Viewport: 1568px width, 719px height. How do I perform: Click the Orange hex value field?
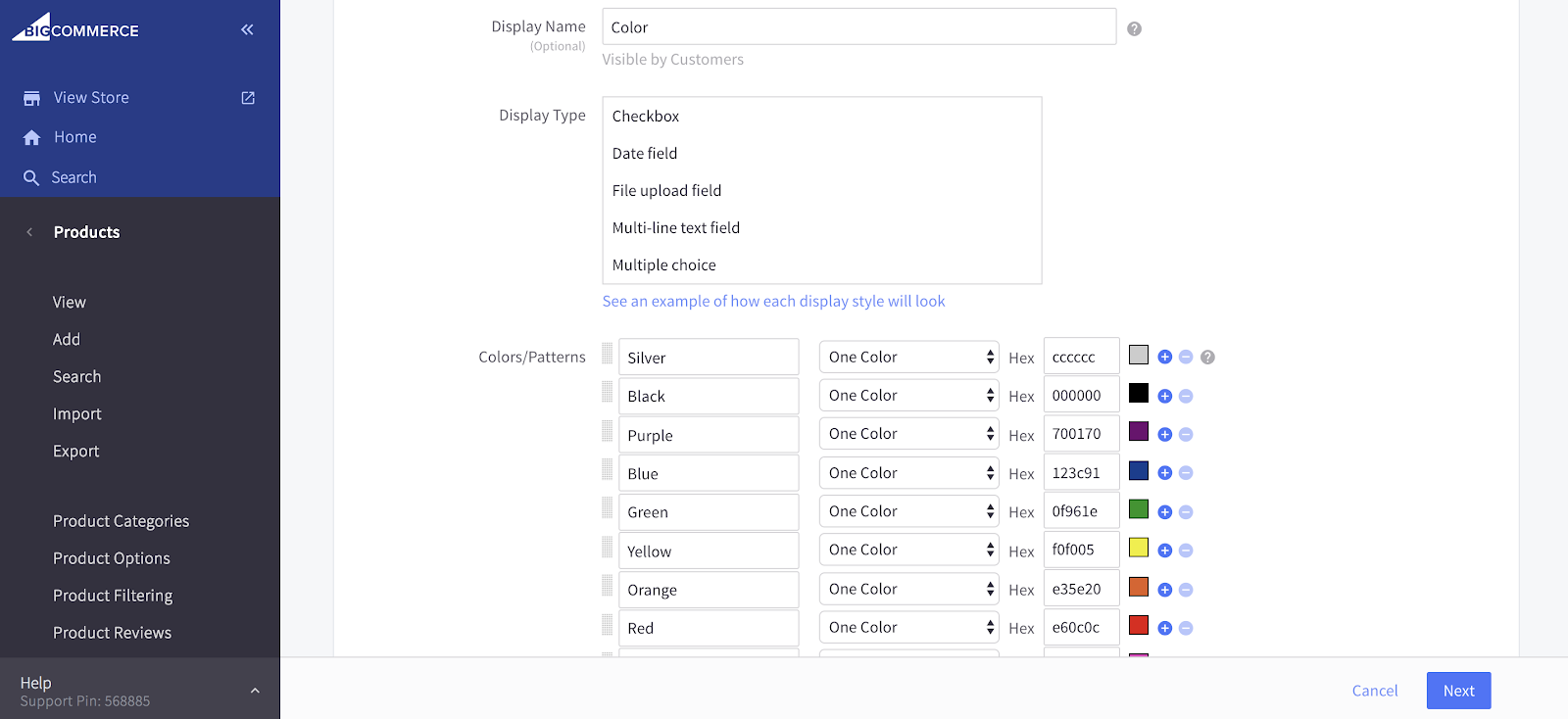(1081, 589)
